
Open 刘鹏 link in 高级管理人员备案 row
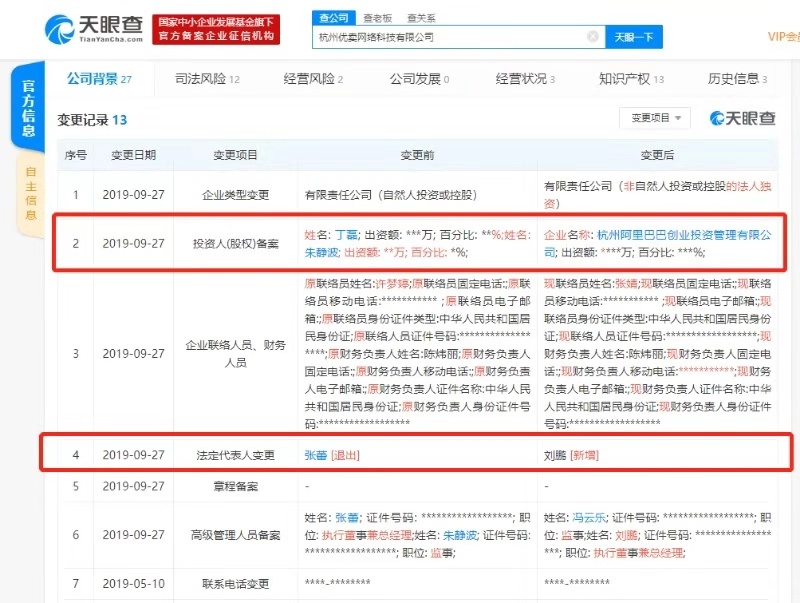click(627, 535)
